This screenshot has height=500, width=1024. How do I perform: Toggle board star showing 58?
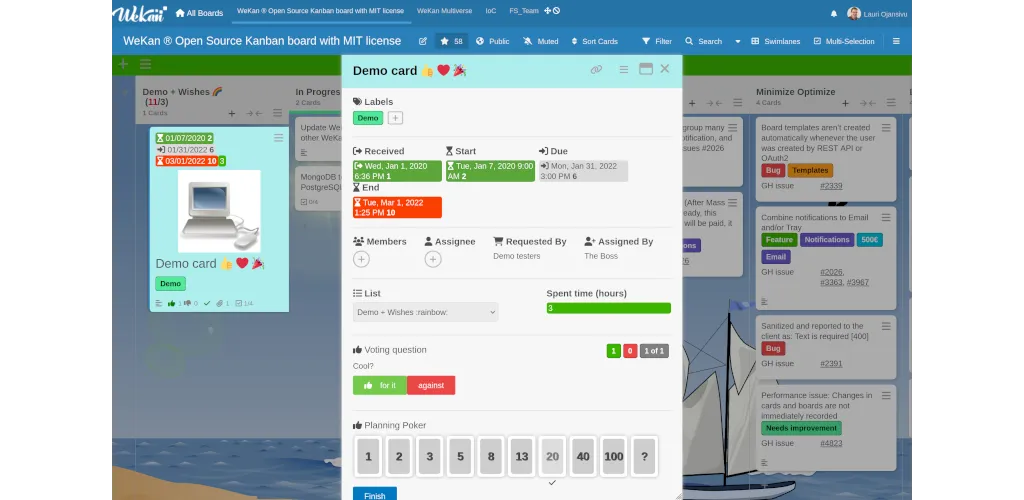451,41
